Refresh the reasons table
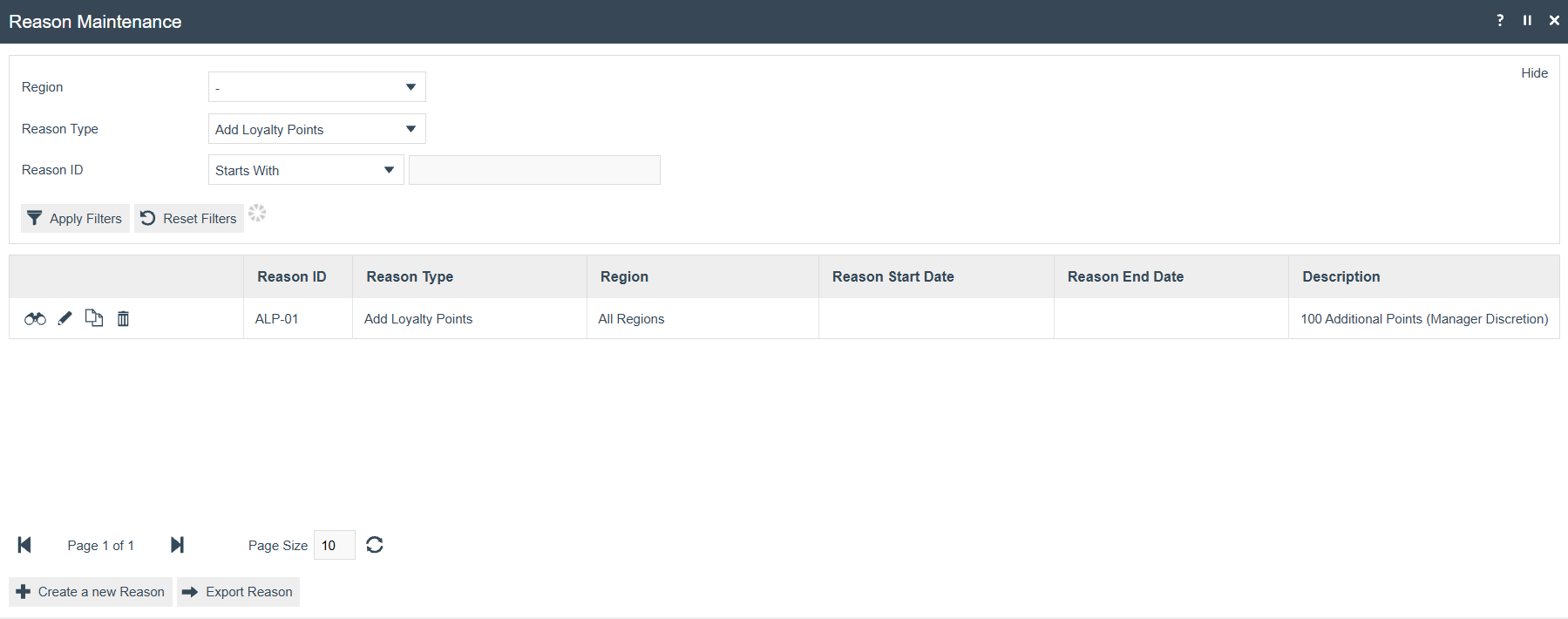Image resolution: width=1568 pixels, height=619 pixels. [x=375, y=545]
